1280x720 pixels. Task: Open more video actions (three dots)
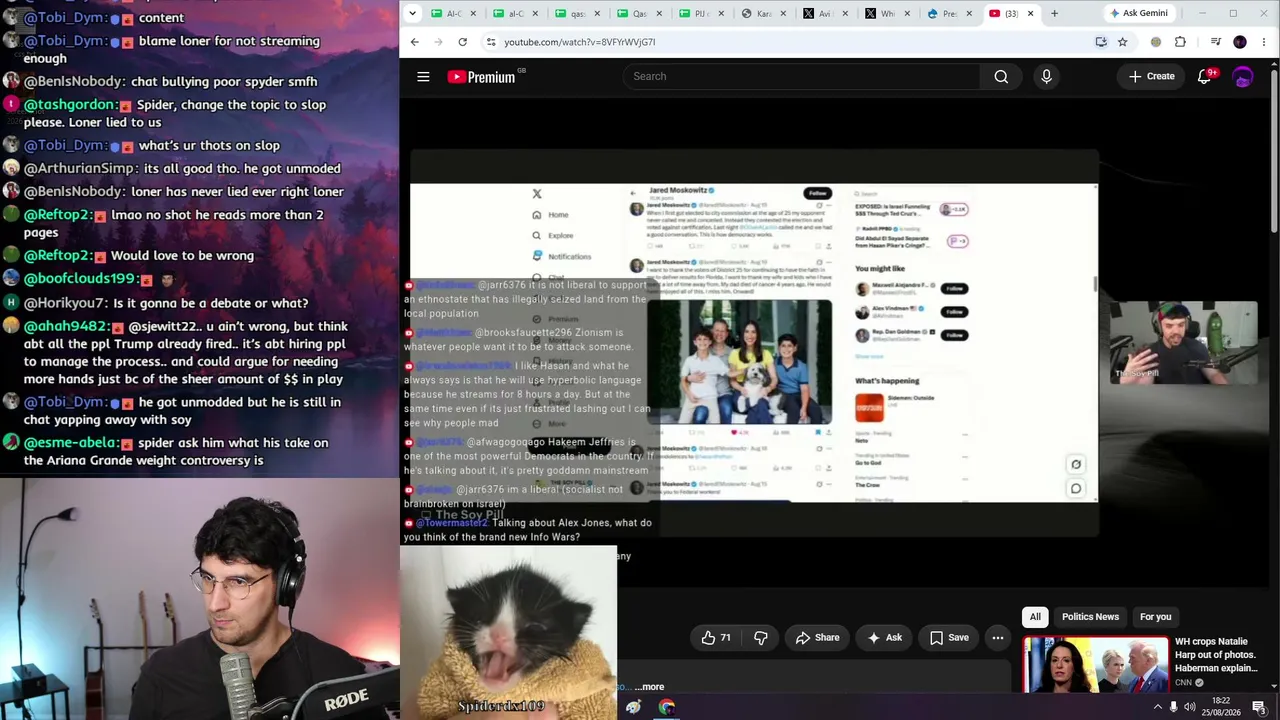[x=997, y=638]
